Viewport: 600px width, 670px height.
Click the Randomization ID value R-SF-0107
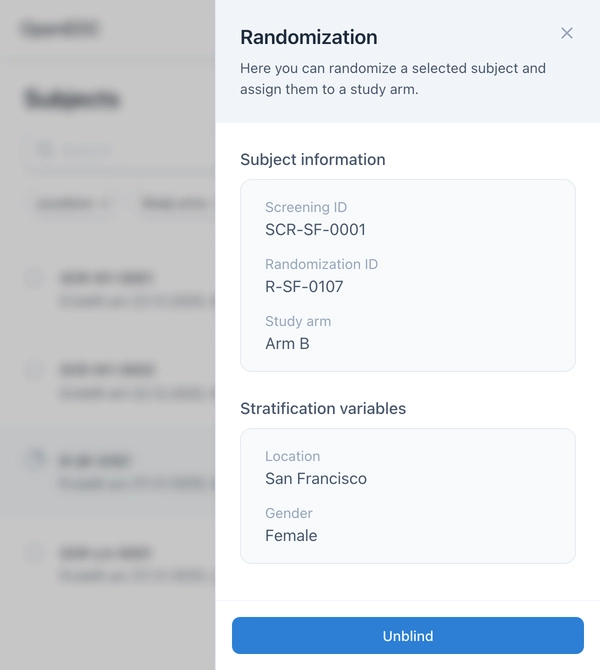[x=304, y=287]
